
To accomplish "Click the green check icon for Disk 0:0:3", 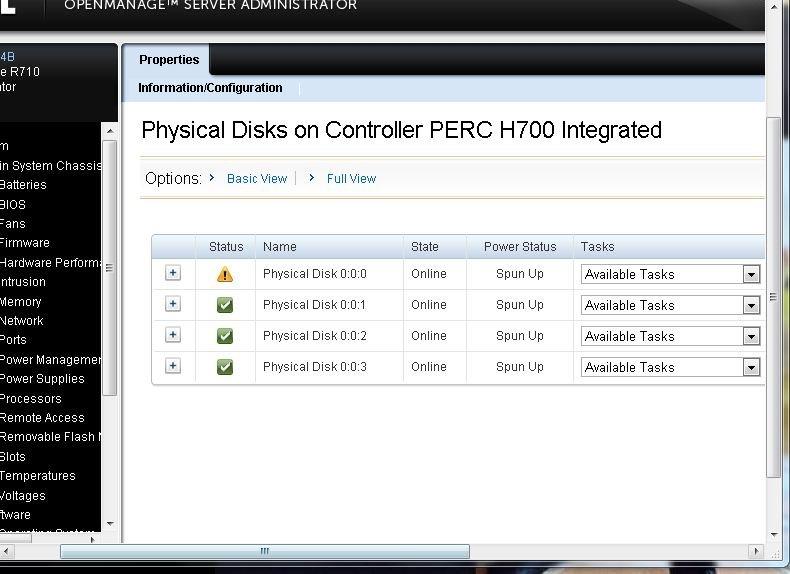I will point(225,367).
